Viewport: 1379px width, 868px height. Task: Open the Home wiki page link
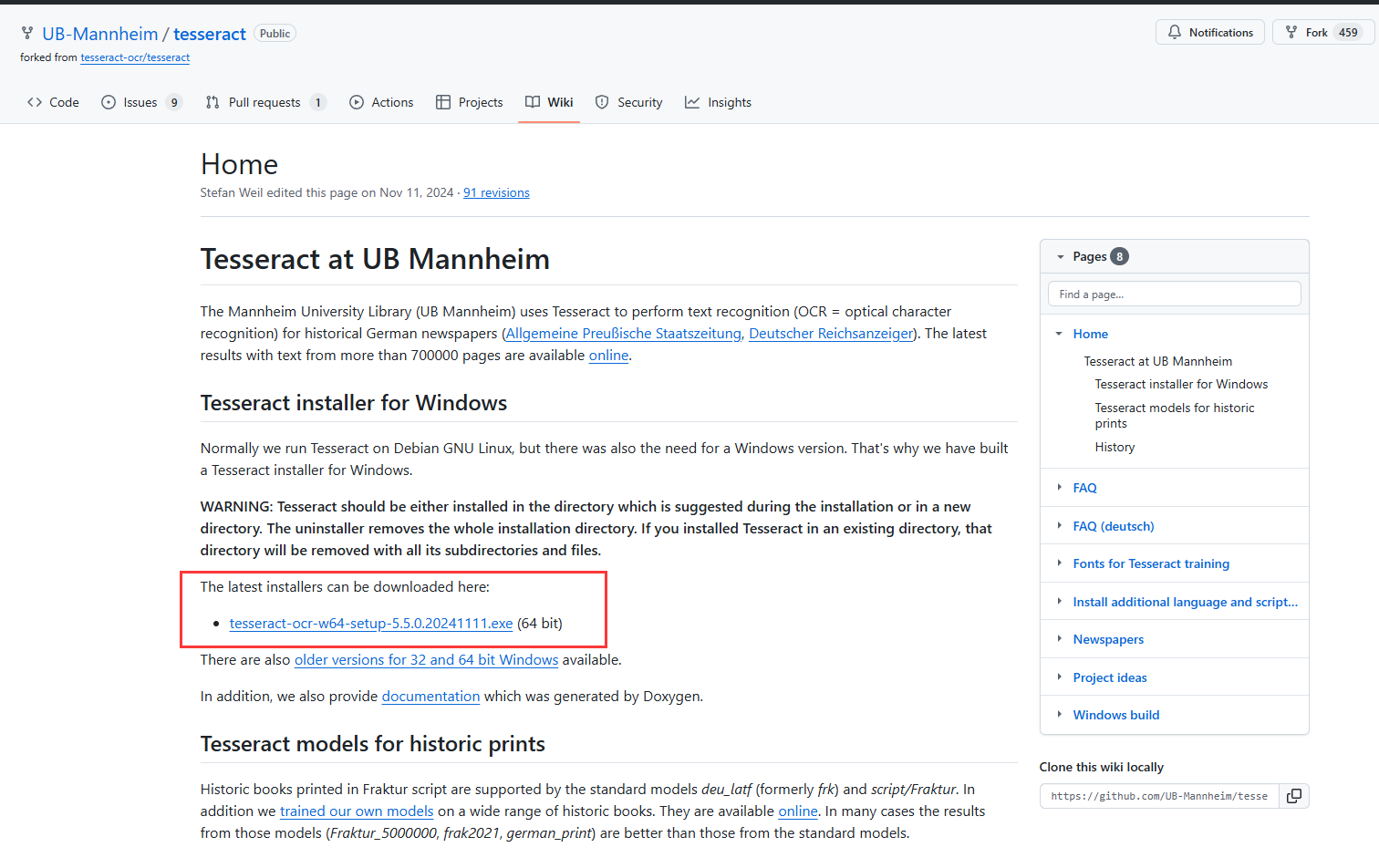click(x=1090, y=335)
